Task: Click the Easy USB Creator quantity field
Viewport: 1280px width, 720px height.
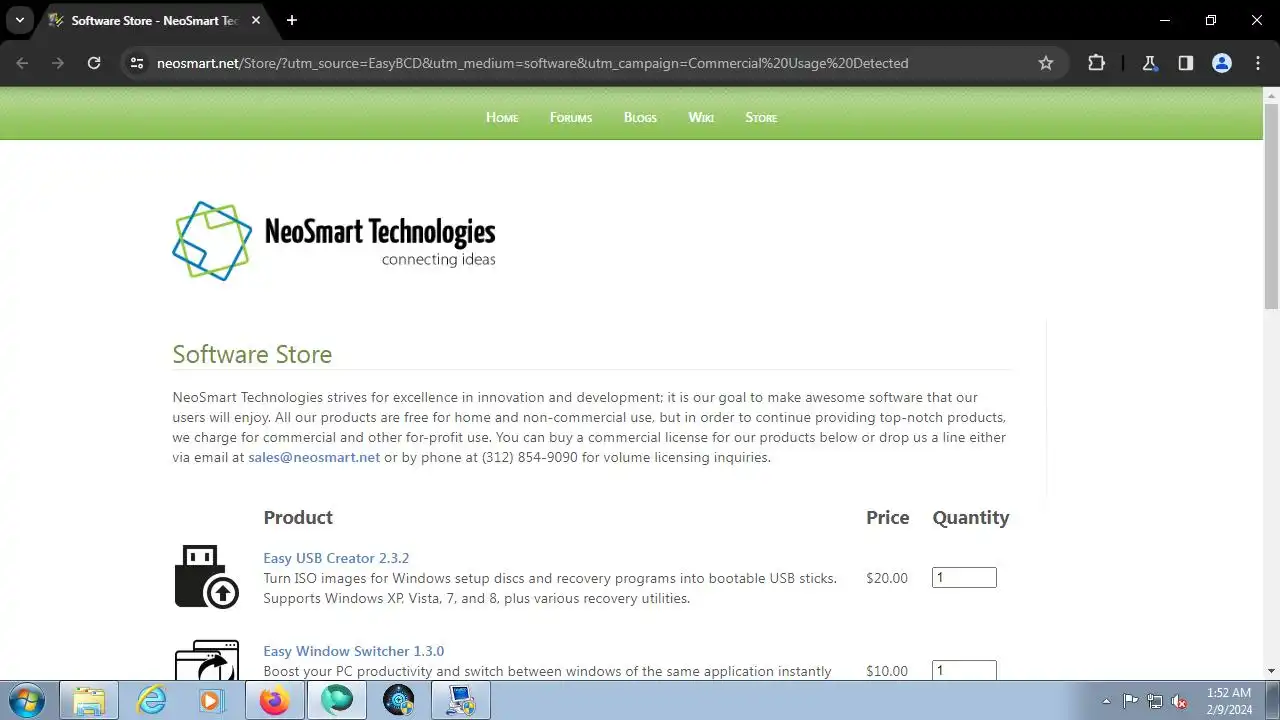Action: pyautogui.click(x=964, y=577)
